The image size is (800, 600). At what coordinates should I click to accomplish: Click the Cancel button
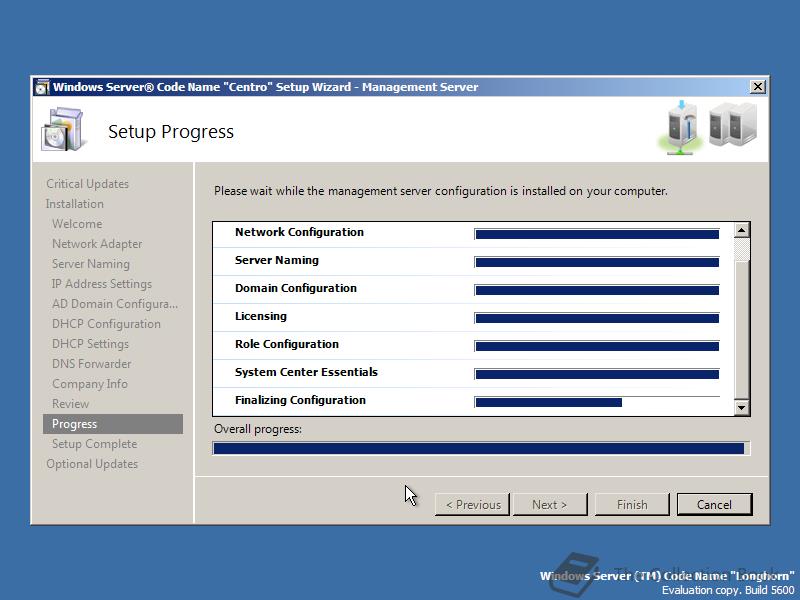click(x=714, y=505)
